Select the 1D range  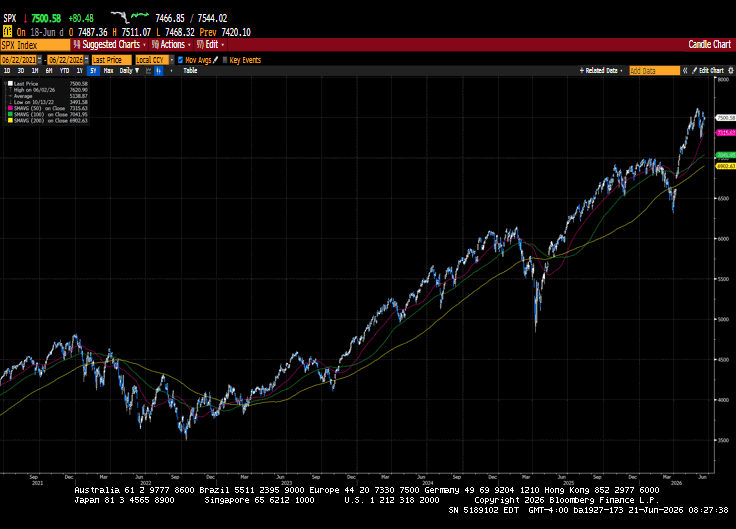tap(7, 71)
